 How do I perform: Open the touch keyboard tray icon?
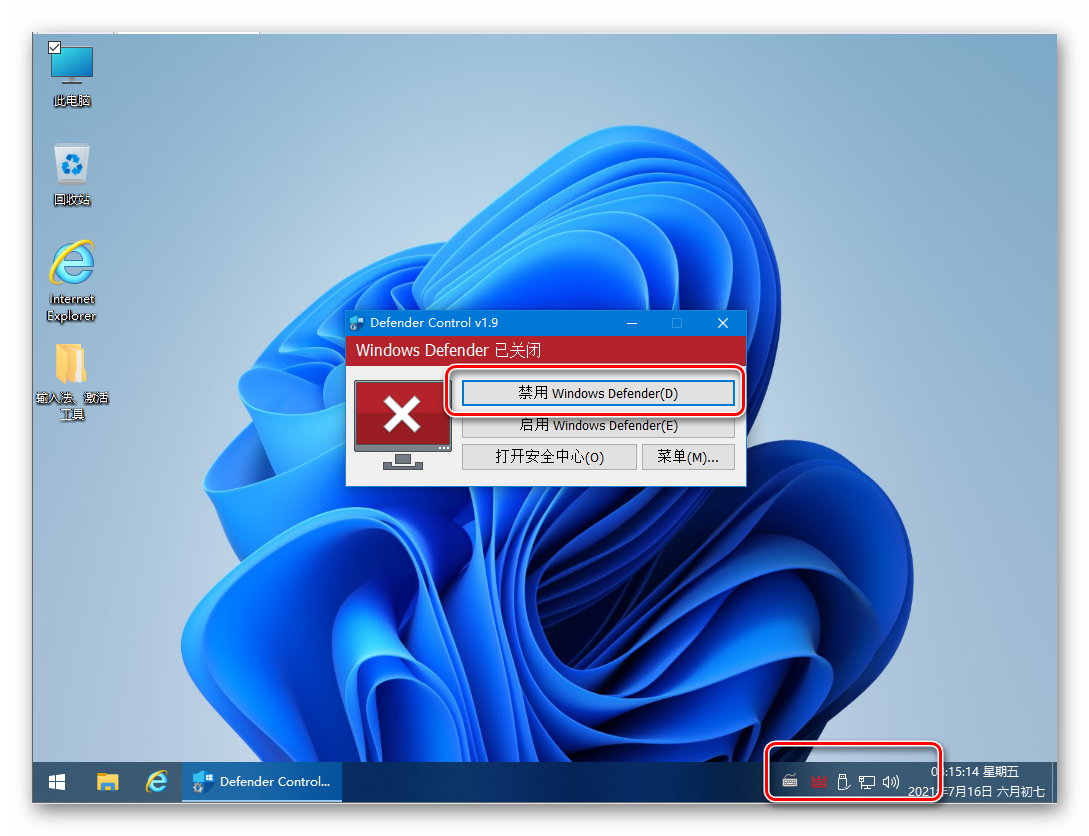[790, 782]
